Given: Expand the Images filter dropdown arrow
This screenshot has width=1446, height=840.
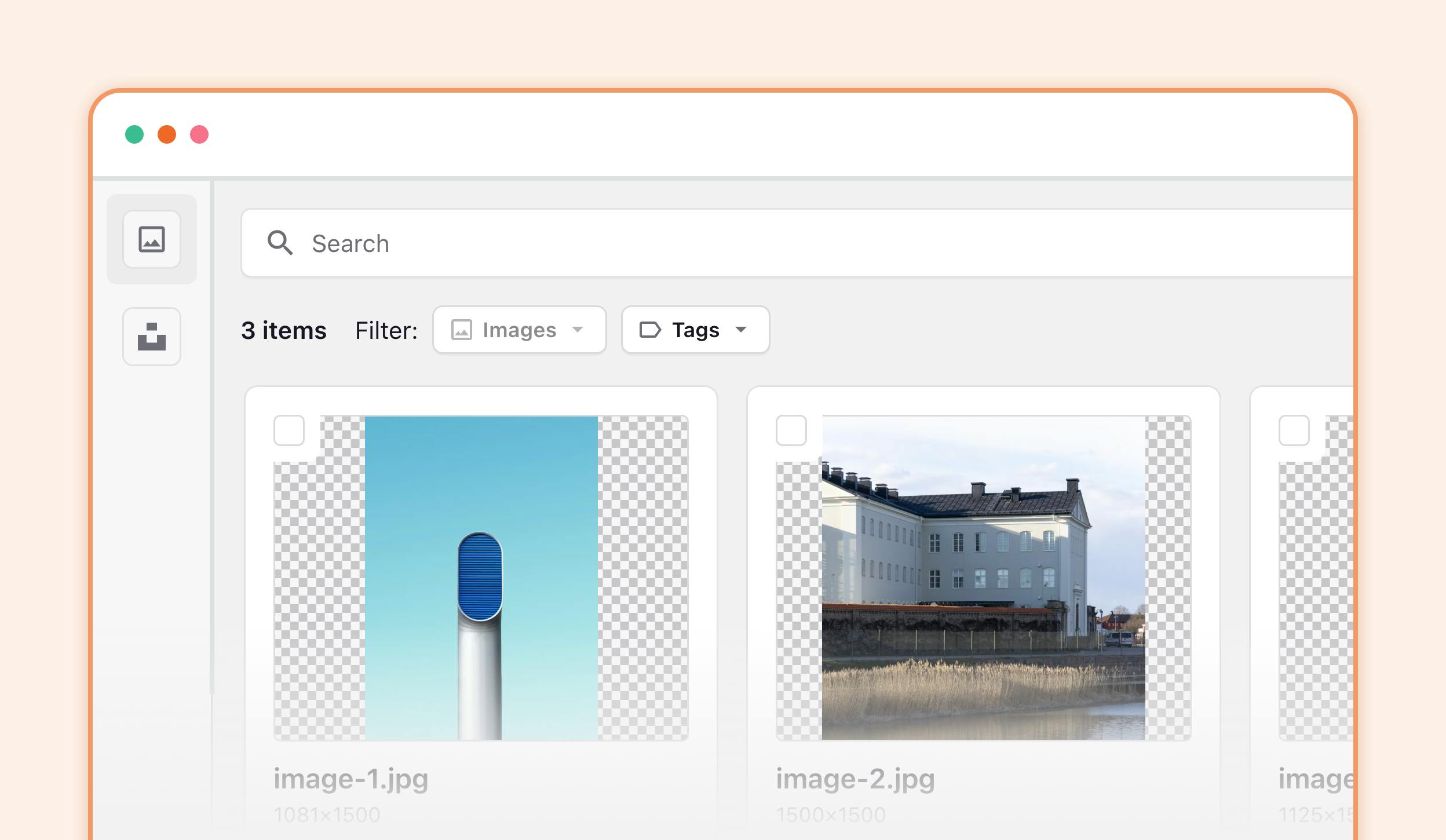Looking at the screenshot, I should point(577,330).
